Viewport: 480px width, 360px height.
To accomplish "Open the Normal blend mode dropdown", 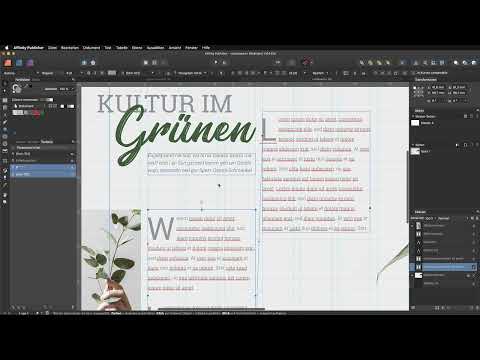I will coord(444,218).
